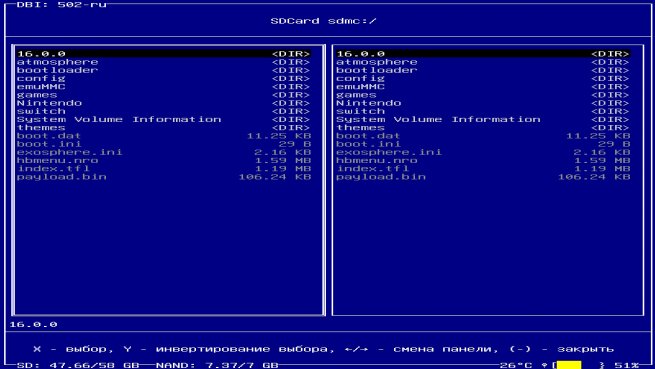
Task: Click the Wi-Fi signal icon in status bar
Action: [545, 365]
